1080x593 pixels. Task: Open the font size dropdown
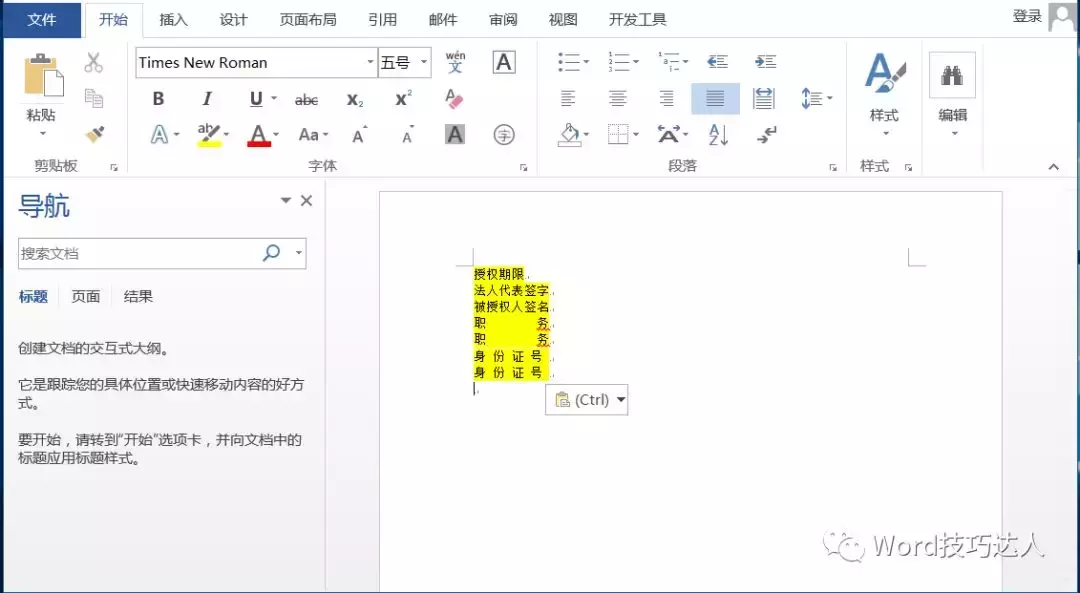[x=422, y=62]
